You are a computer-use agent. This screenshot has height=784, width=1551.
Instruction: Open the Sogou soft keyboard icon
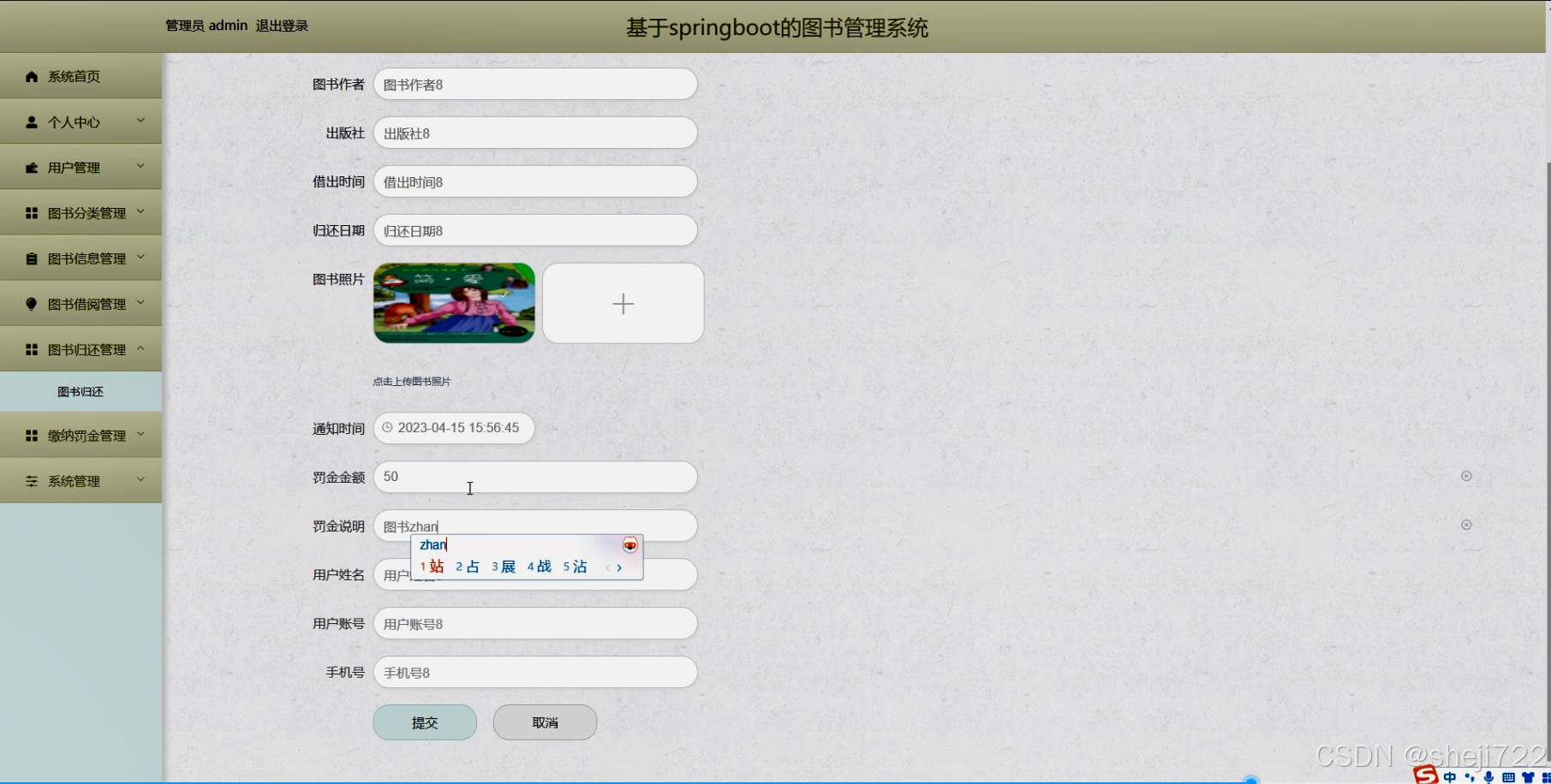point(1509,777)
